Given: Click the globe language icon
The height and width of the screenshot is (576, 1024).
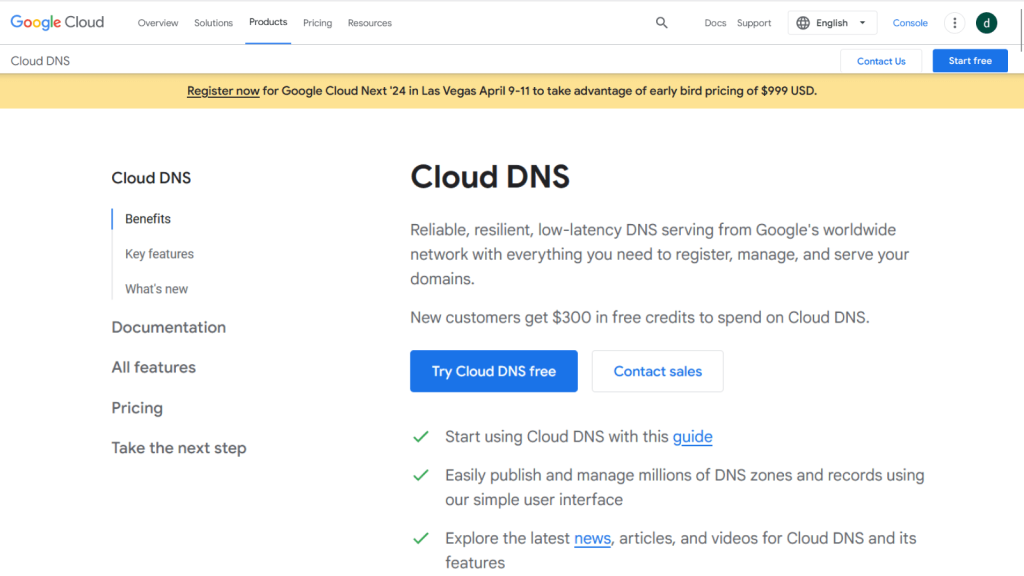Looking at the screenshot, I should click(x=803, y=23).
